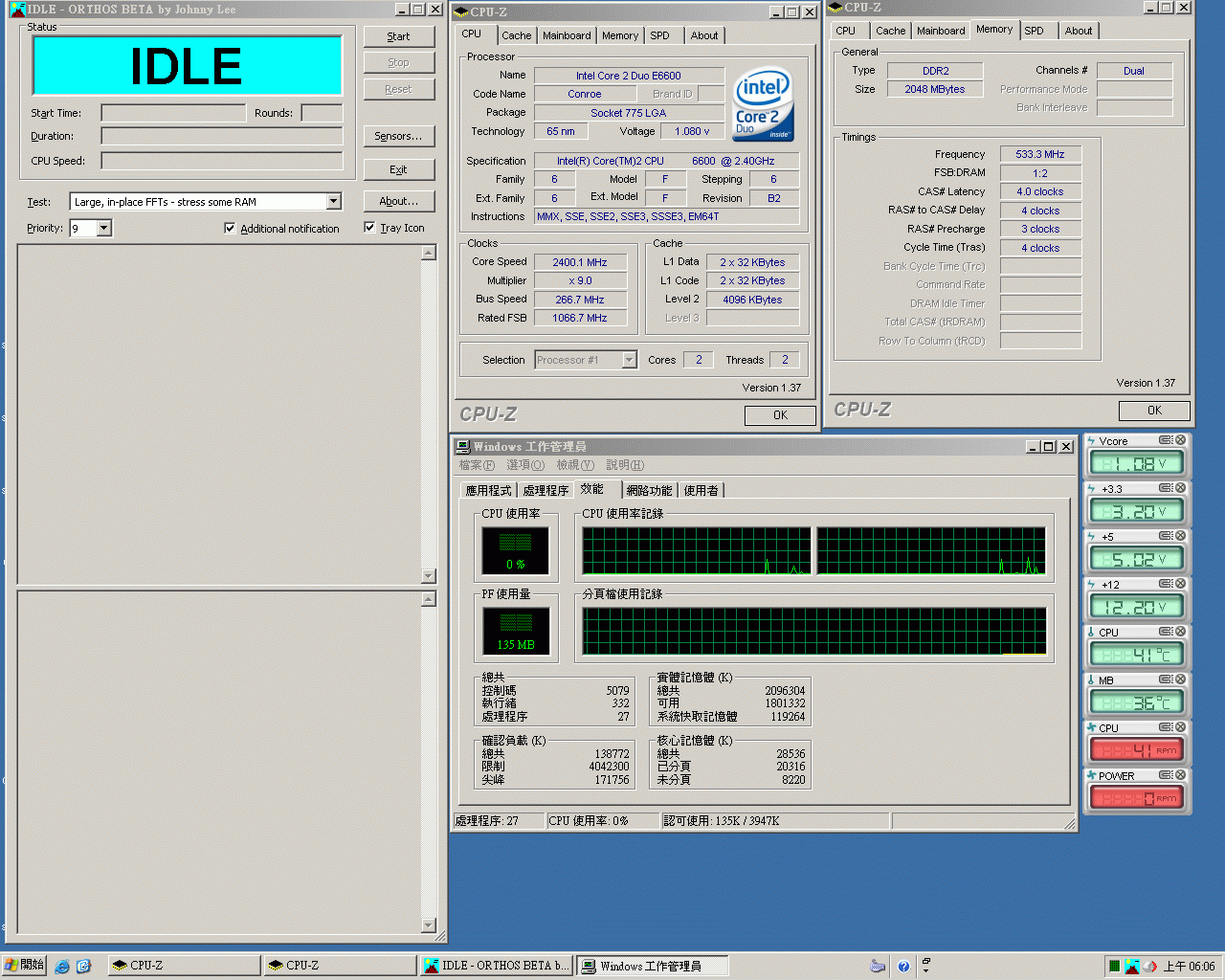The image size is (1225, 980).
Task: Close the CPU fan RPM widget
Action: (x=1180, y=727)
